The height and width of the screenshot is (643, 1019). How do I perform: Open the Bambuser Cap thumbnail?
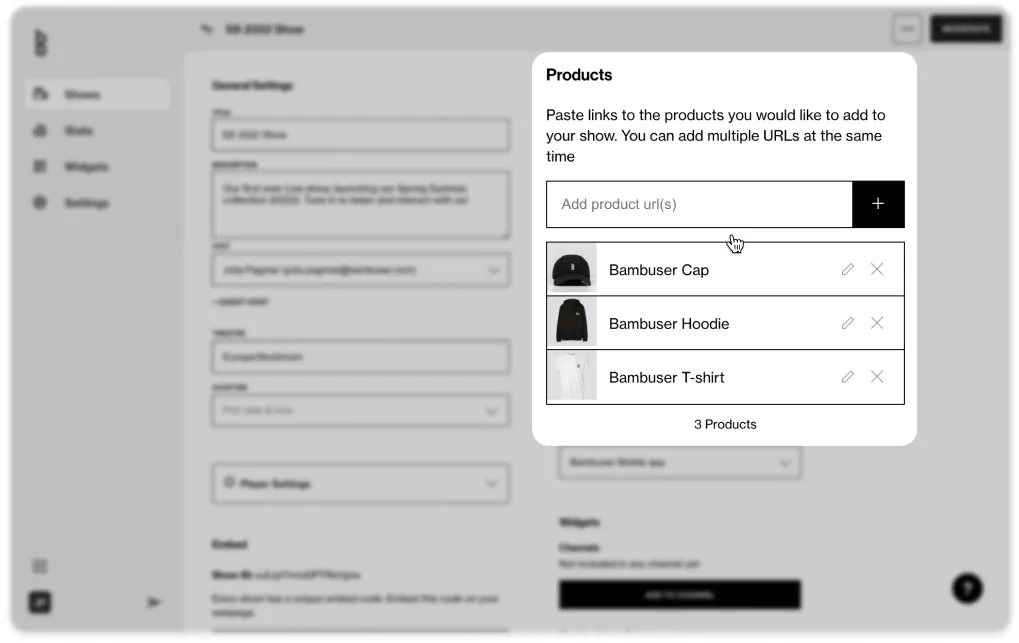point(572,269)
